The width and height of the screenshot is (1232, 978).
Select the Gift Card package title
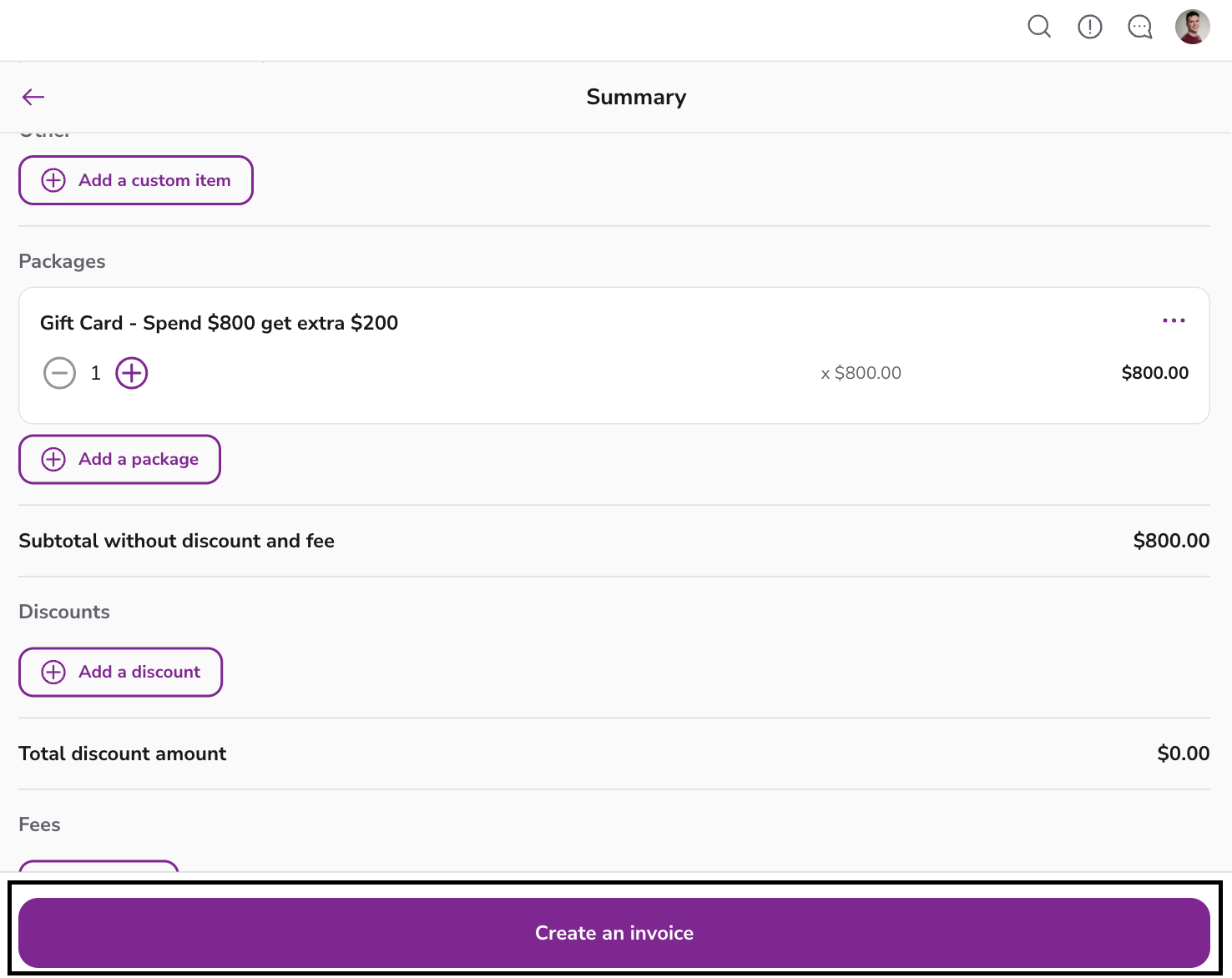point(219,323)
